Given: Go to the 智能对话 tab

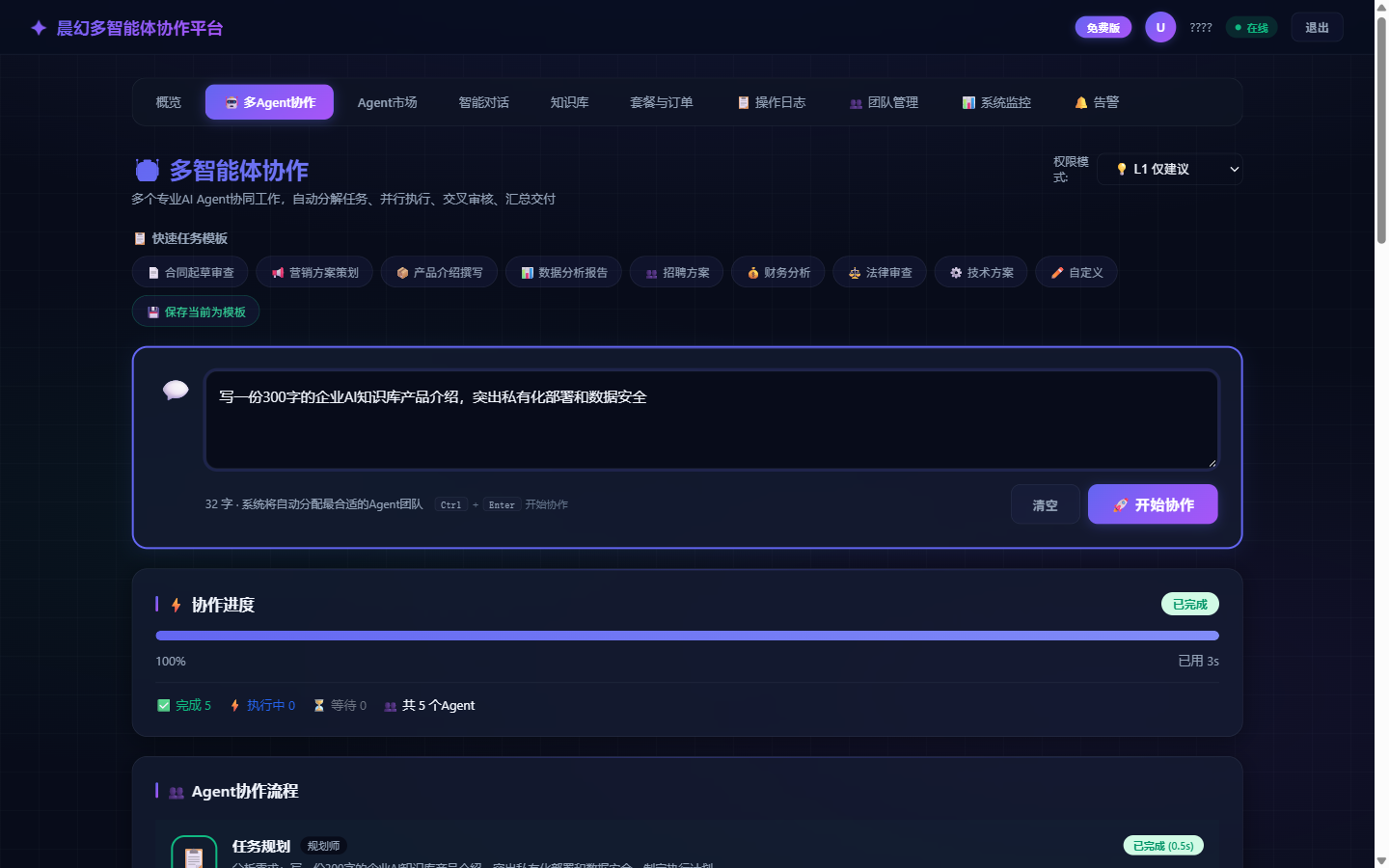Looking at the screenshot, I should click(x=483, y=102).
